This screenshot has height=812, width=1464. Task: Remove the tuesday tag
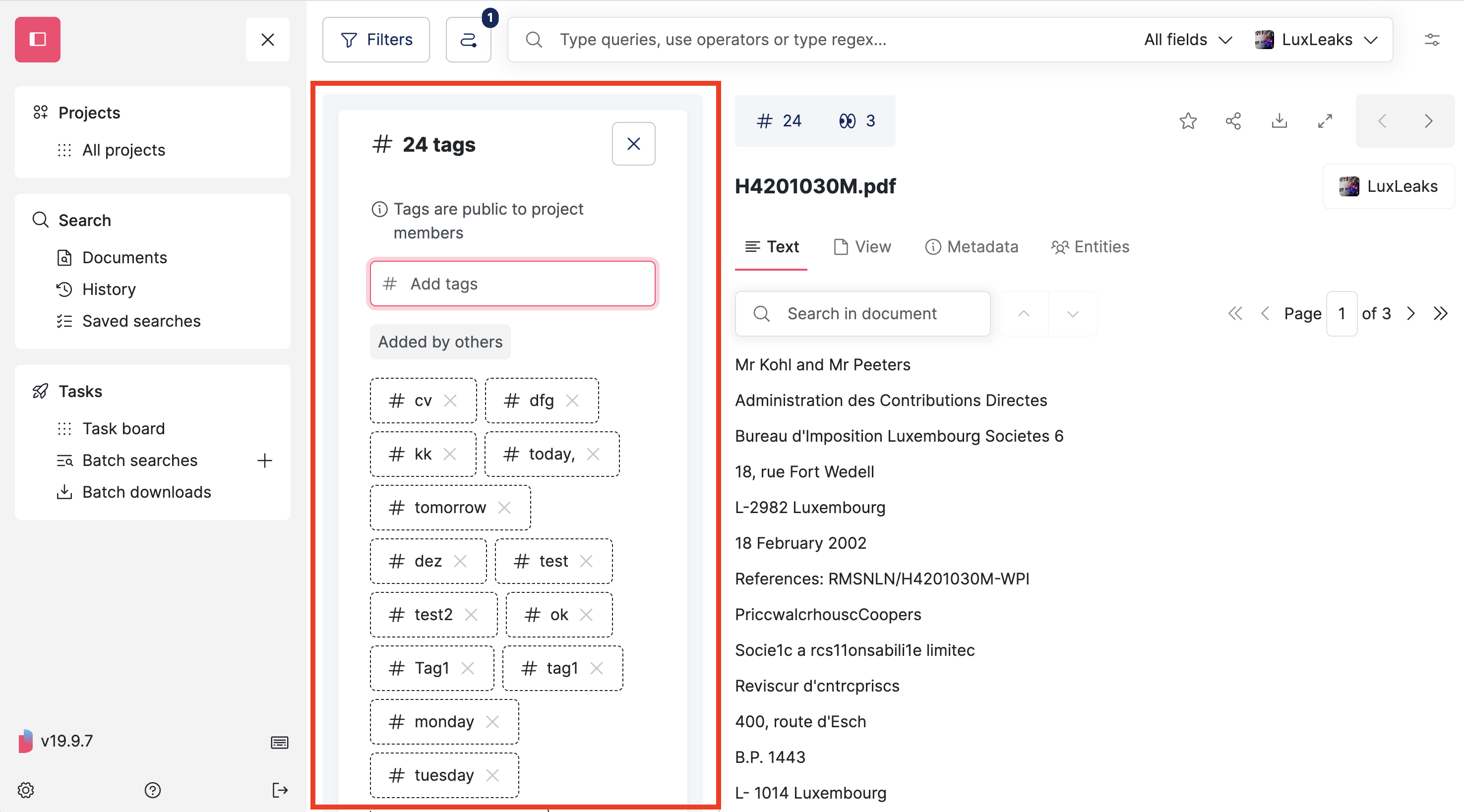coord(493,775)
